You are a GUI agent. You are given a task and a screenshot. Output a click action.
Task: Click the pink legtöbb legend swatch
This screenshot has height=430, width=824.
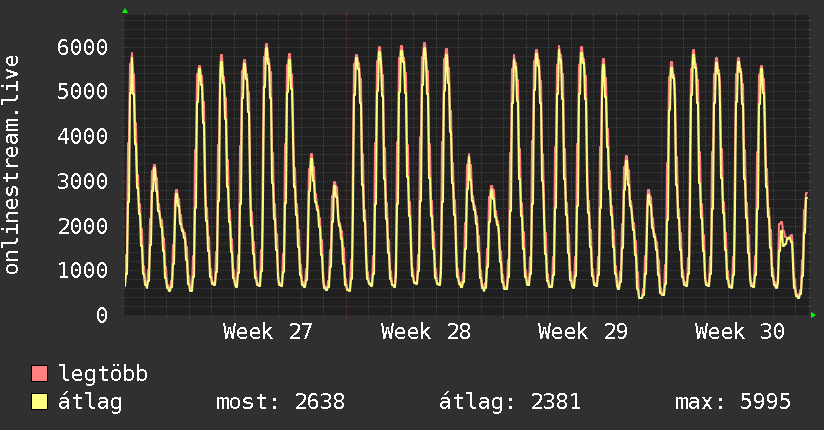point(39,373)
